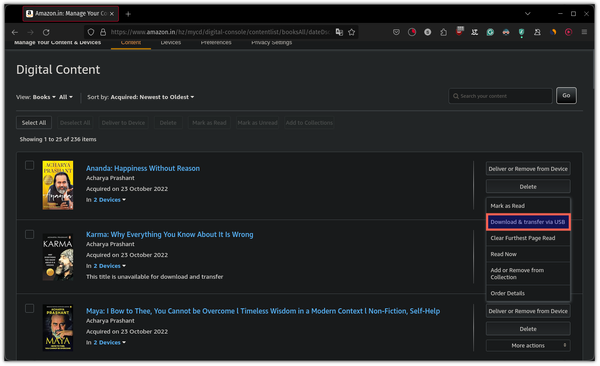The height and width of the screenshot is (366, 600).
Task: Open Maya: I Bow to Thee title link
Action: [263, 311]
